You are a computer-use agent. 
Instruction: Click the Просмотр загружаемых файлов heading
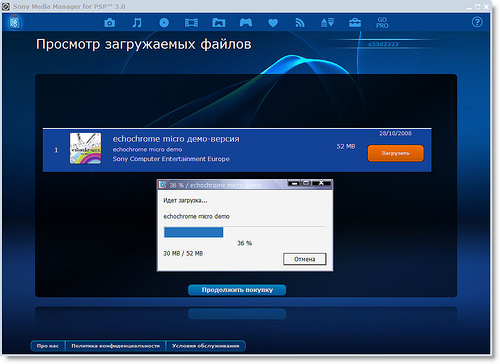click(144, 44)
